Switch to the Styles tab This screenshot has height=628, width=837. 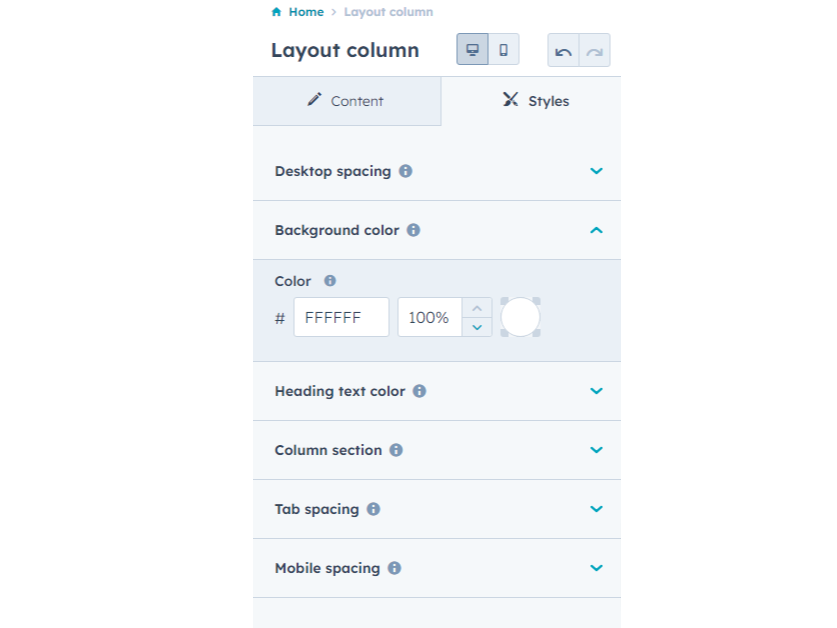tap(535, 101)
